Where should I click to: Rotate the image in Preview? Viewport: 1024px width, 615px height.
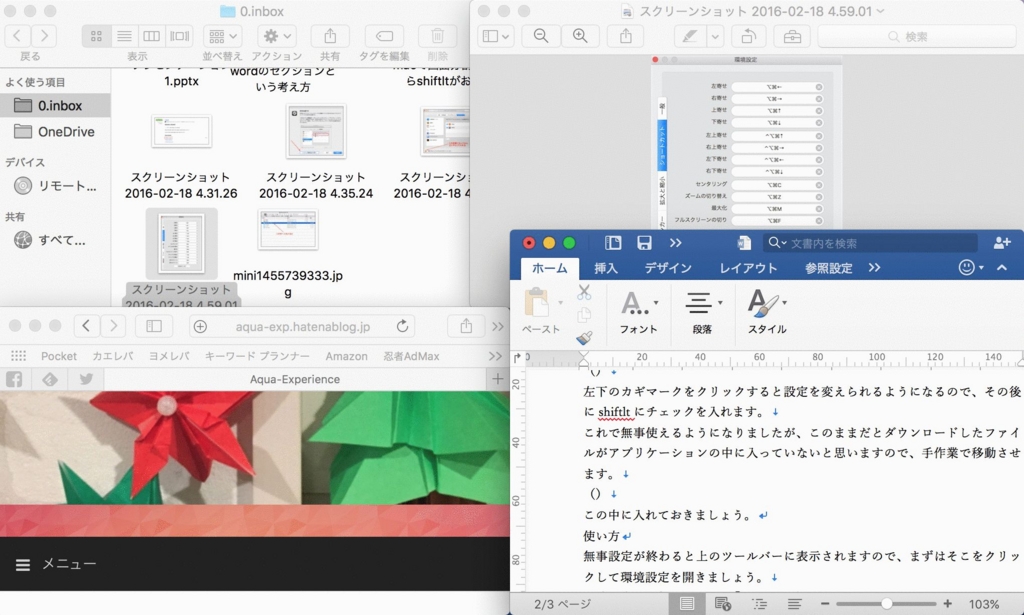coord(748,36)
